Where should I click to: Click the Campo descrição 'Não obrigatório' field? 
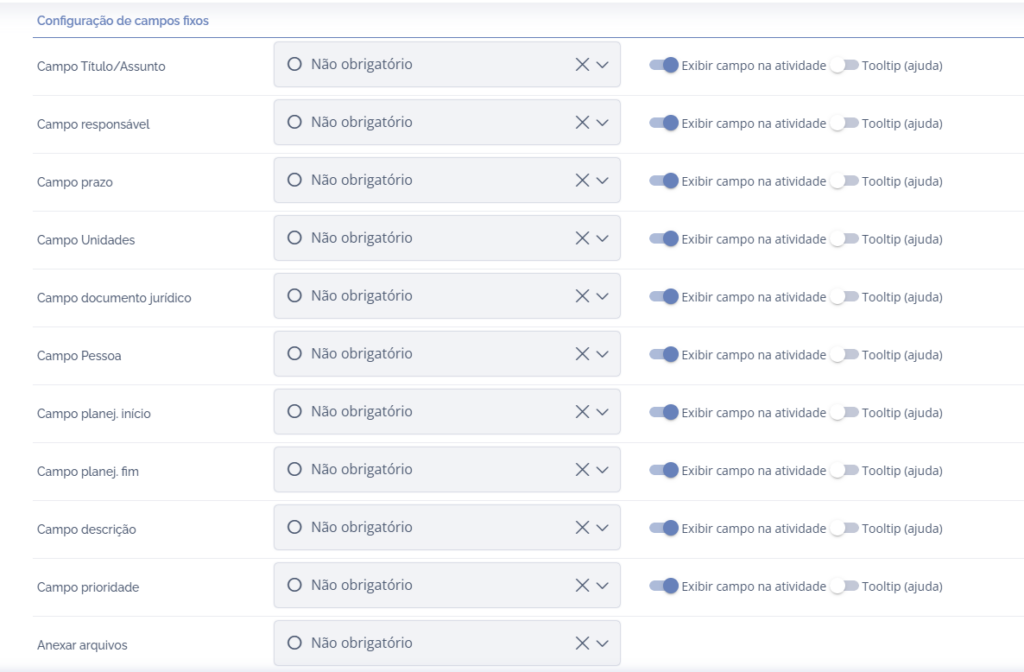click(x=420, y=528)
